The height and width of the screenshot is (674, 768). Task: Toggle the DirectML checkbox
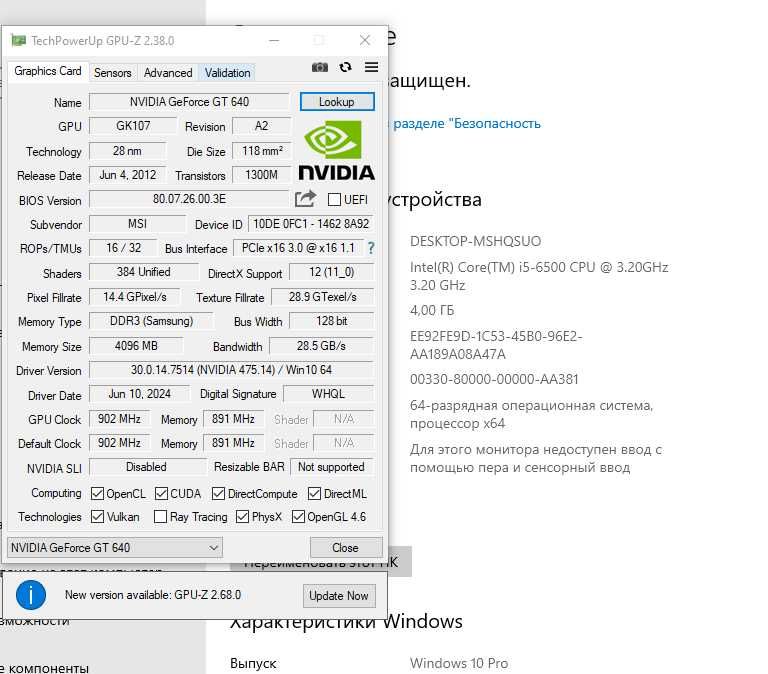[314, 494]
